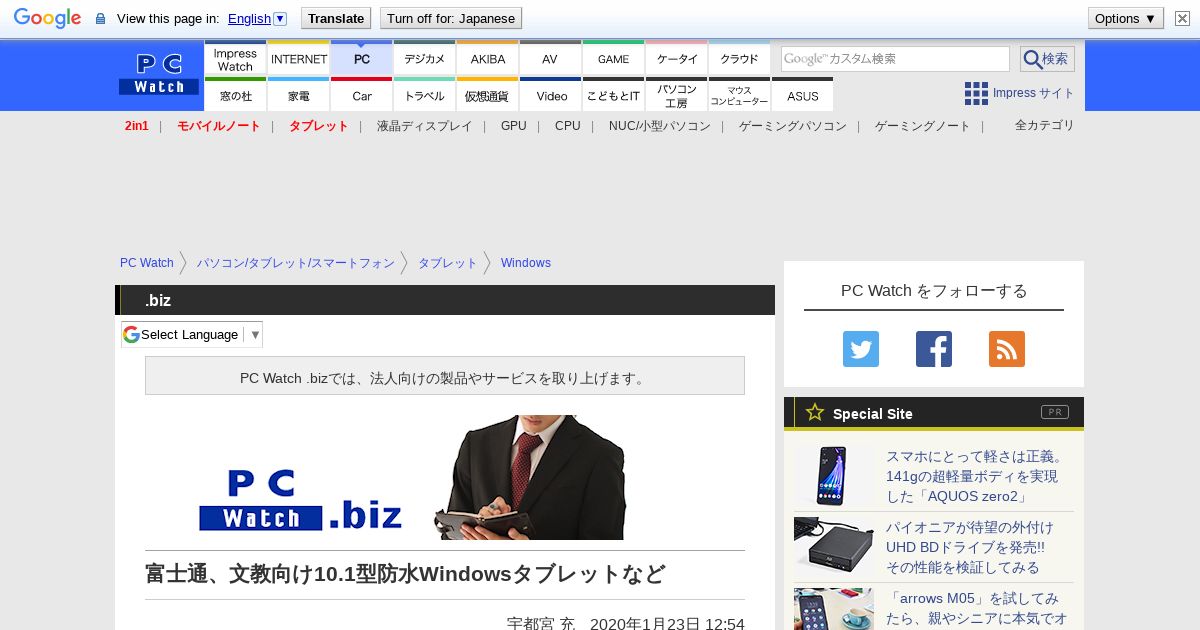
Task: Click the .biz section header
Action: (x=445, y=300)
